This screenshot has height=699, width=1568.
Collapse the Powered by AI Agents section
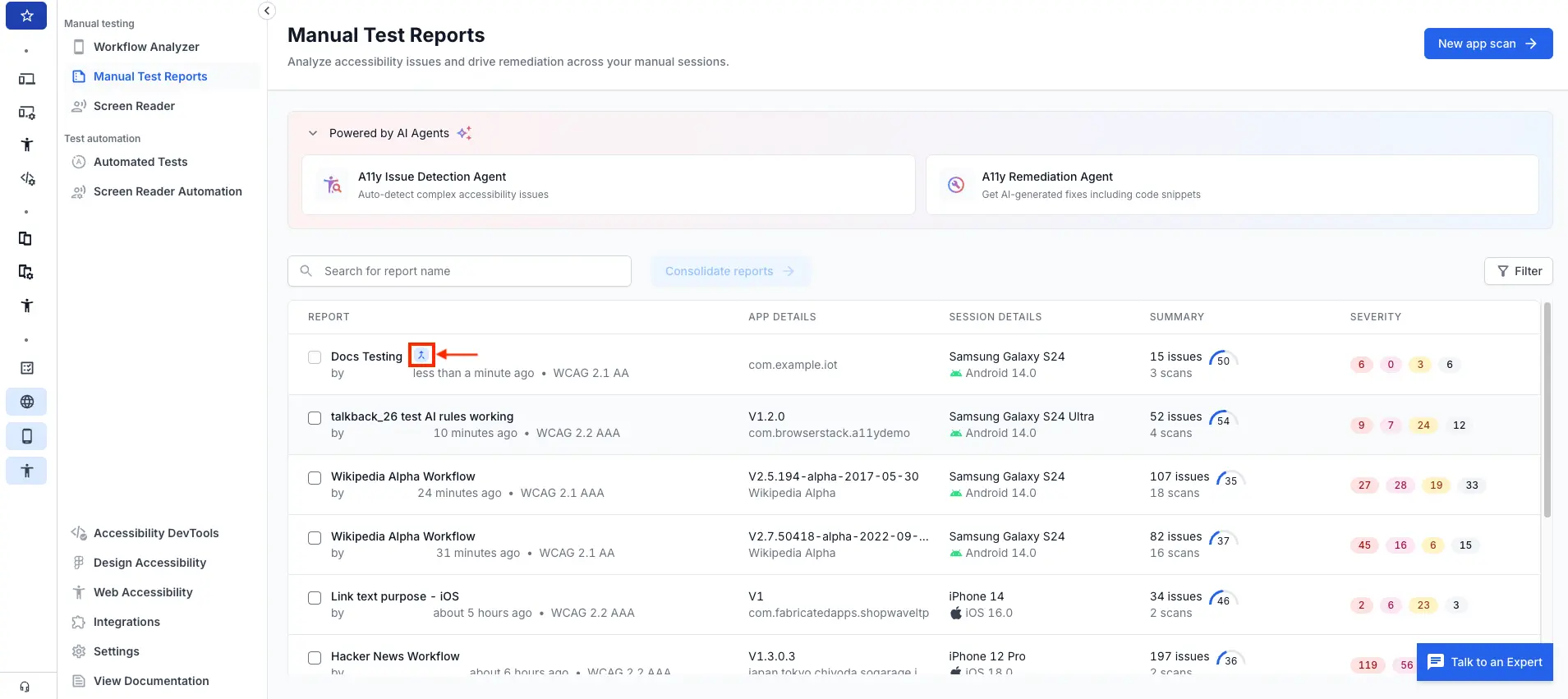[313, 133]
